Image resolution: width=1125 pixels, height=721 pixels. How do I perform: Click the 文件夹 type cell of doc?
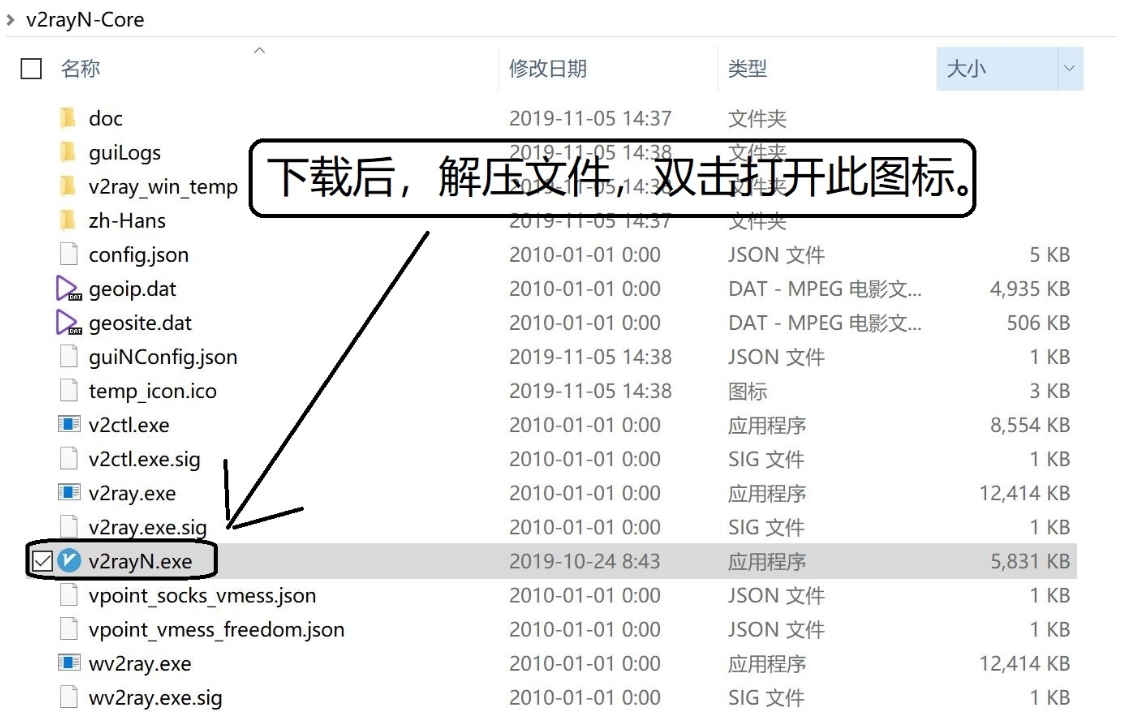pyautogui.click(x=757, y=118)
